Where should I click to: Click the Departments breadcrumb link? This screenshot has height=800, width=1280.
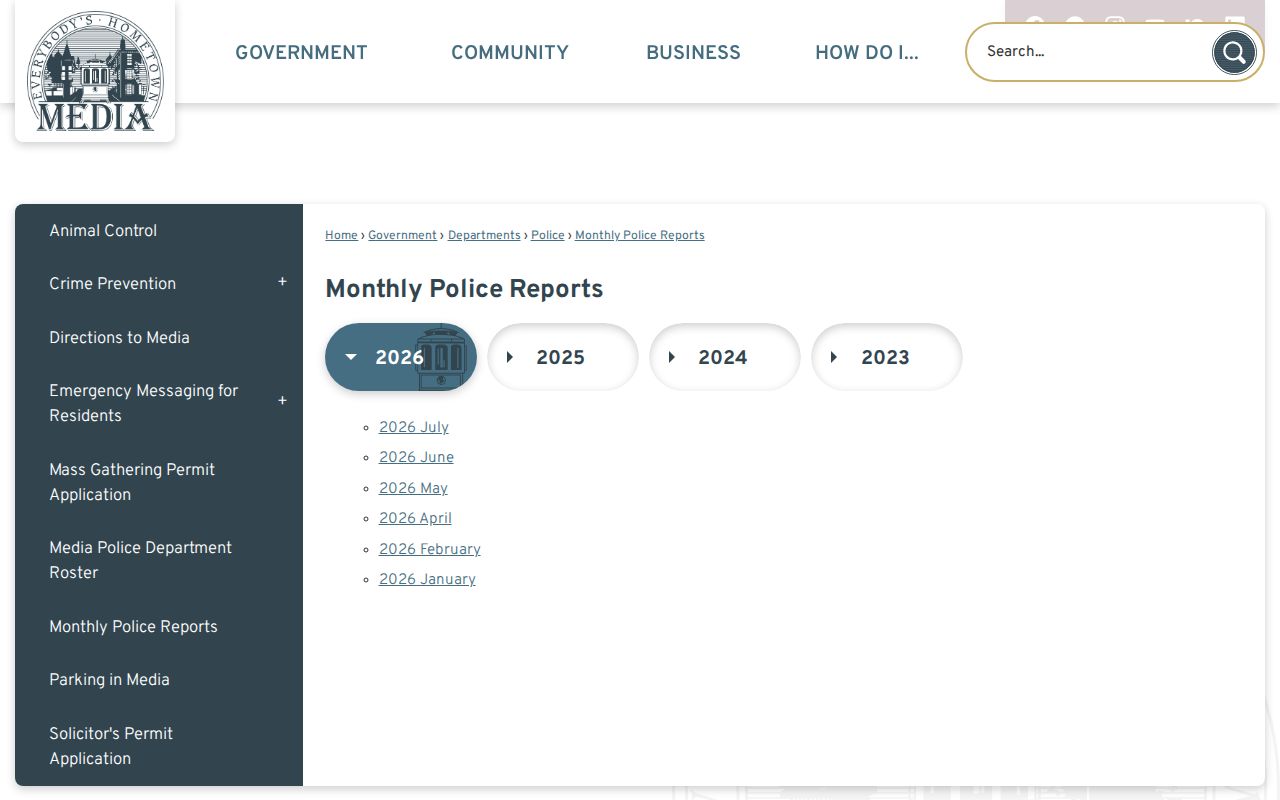tap(484, 236)
